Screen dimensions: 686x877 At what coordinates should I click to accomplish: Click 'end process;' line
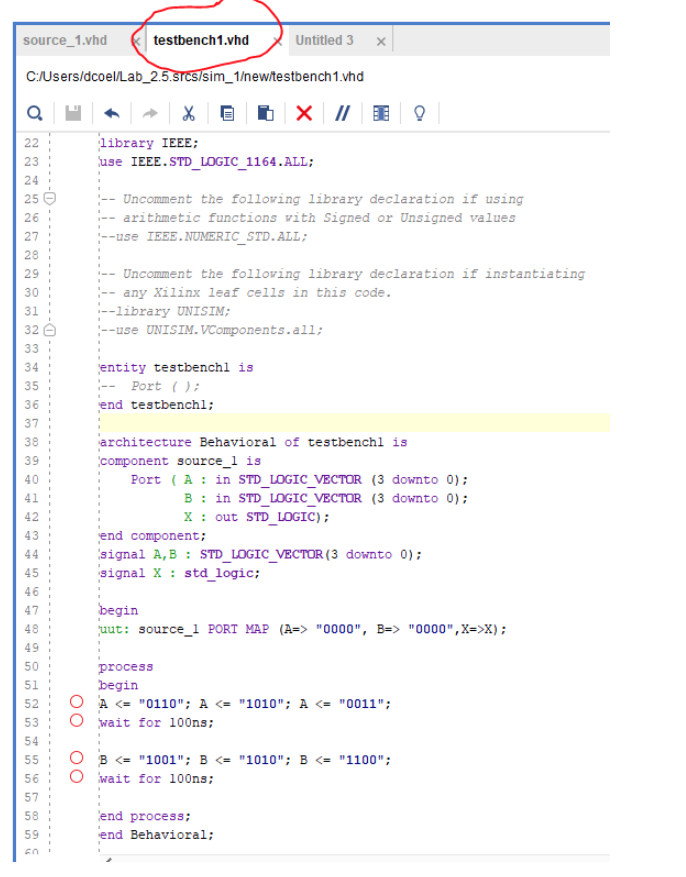(x=145, y=816)
